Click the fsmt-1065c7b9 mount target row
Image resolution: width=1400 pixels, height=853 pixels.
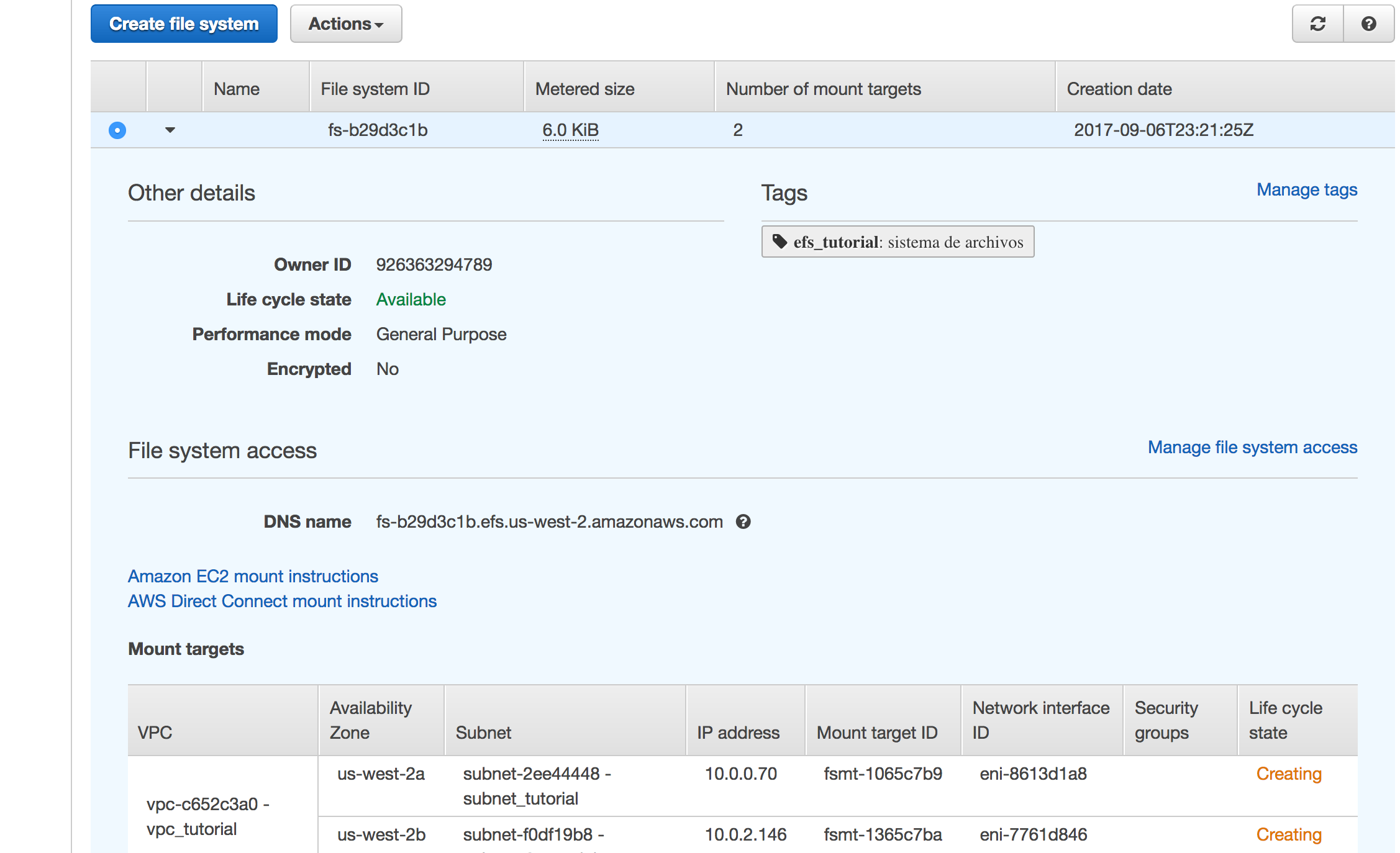(883, 774)
